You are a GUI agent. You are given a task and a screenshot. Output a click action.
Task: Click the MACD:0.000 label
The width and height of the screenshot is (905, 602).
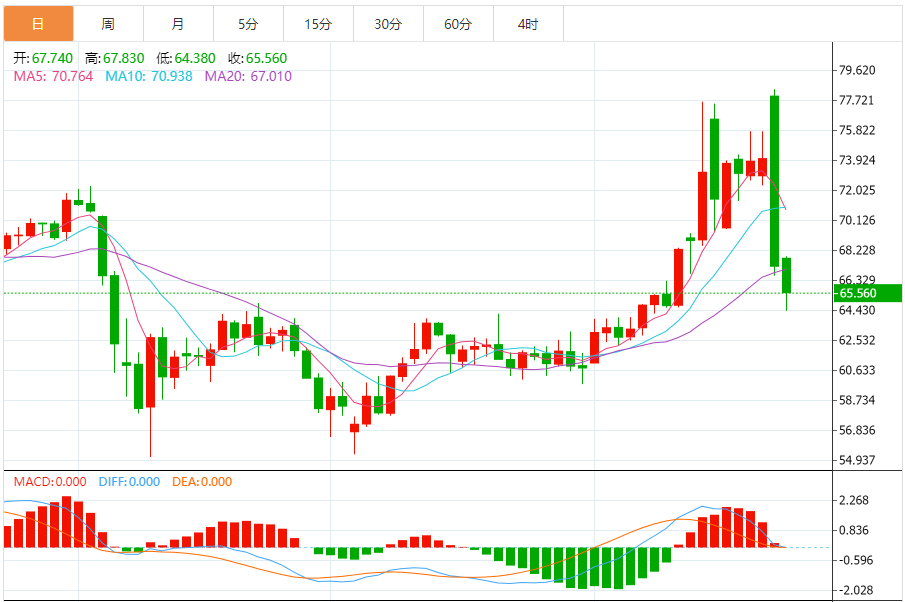pyautogui.click(x=50, y=482)
